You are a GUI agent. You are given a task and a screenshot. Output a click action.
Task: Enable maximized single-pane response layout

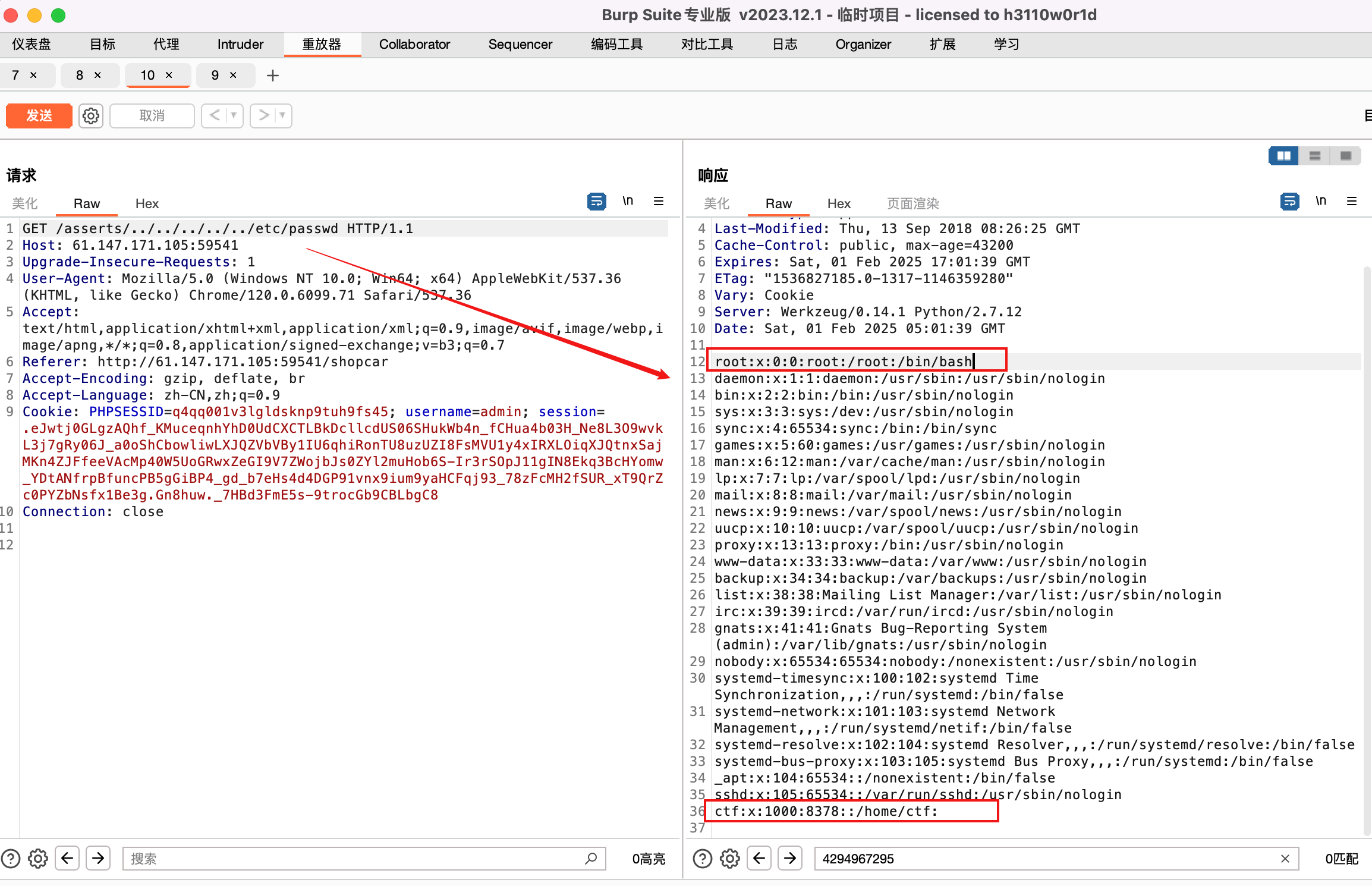coord(1345,155)
